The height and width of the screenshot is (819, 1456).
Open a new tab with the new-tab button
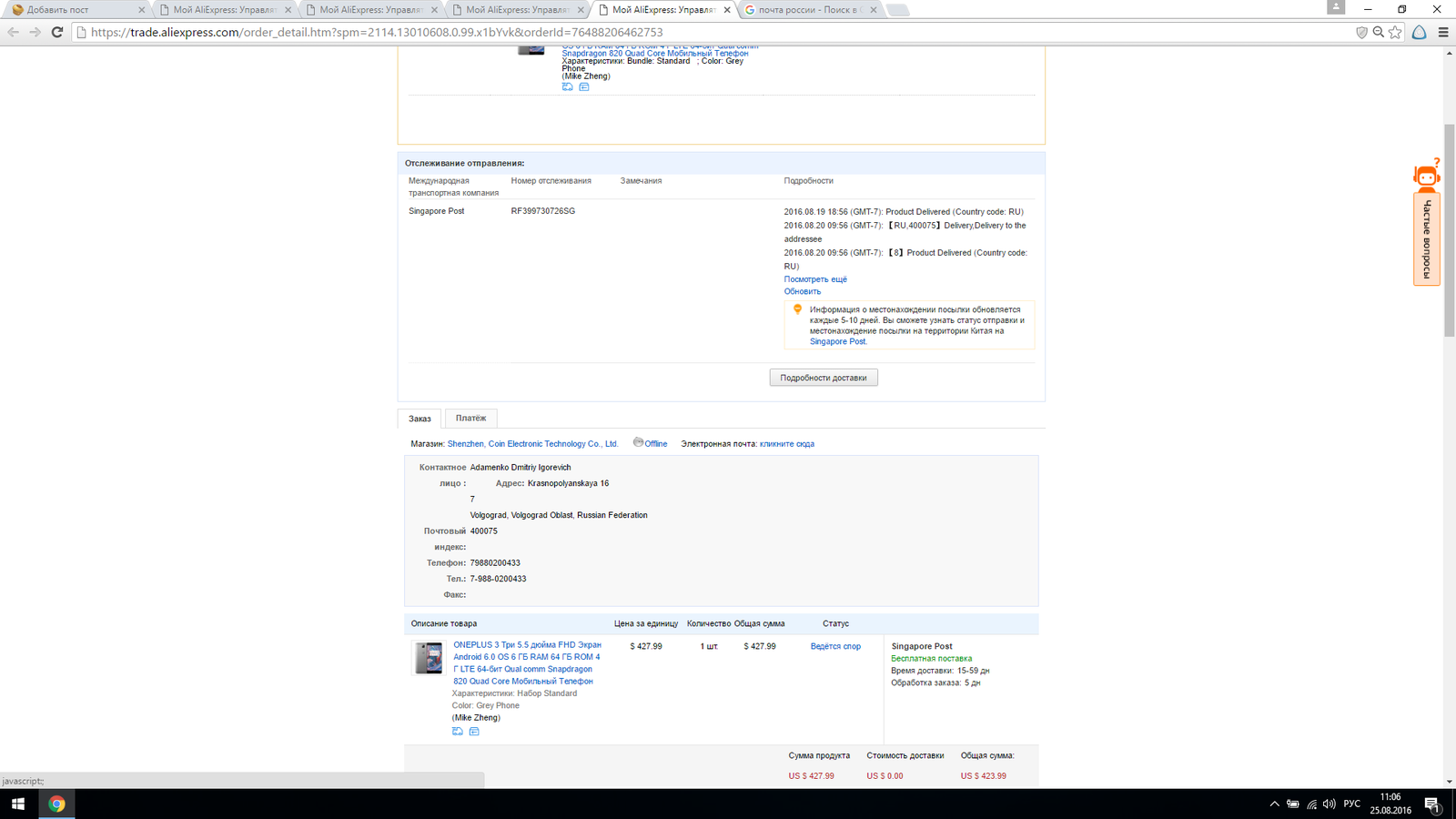[897, 10]
